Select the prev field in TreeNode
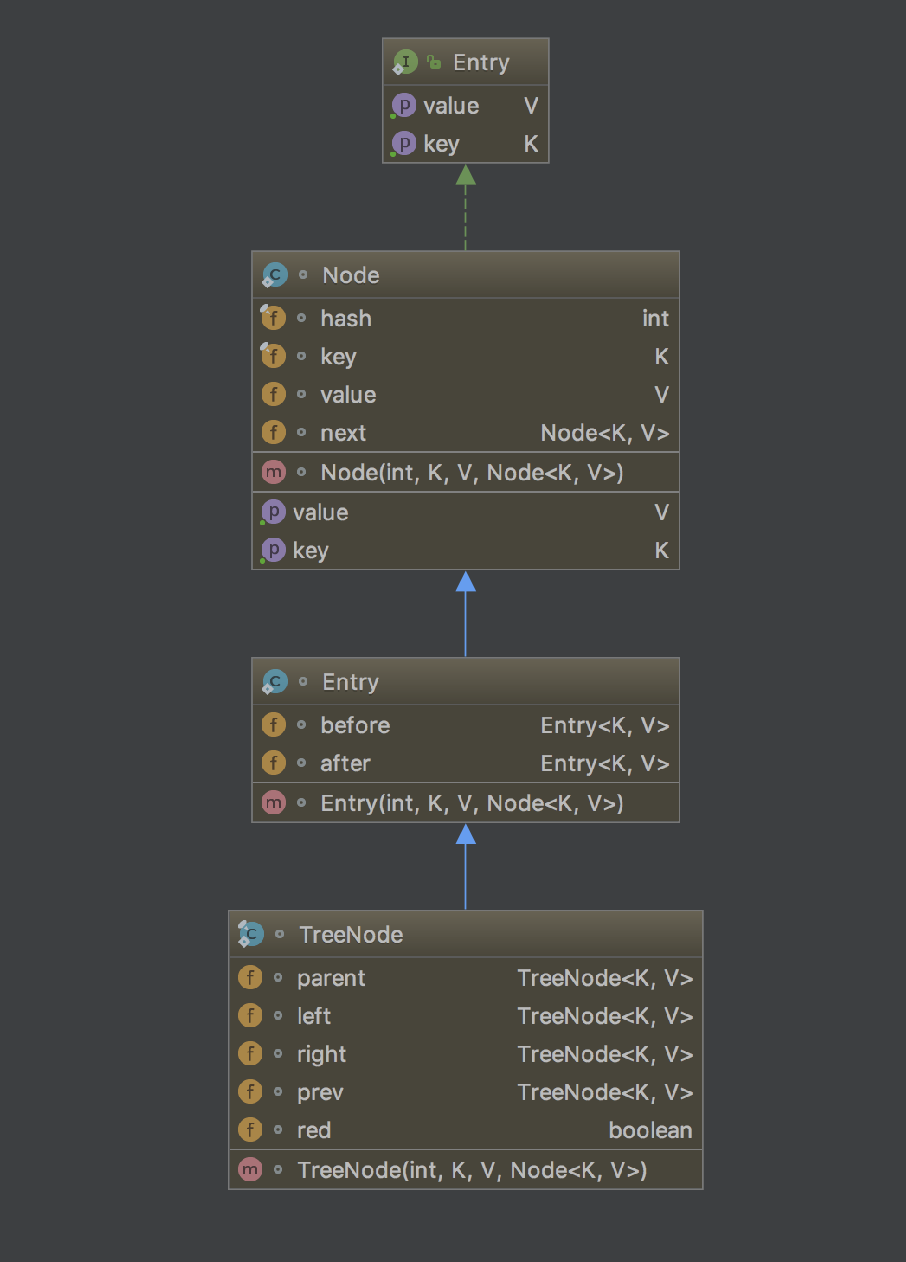The height and width of the screenshot is (1262, 906). point(320,1093)
